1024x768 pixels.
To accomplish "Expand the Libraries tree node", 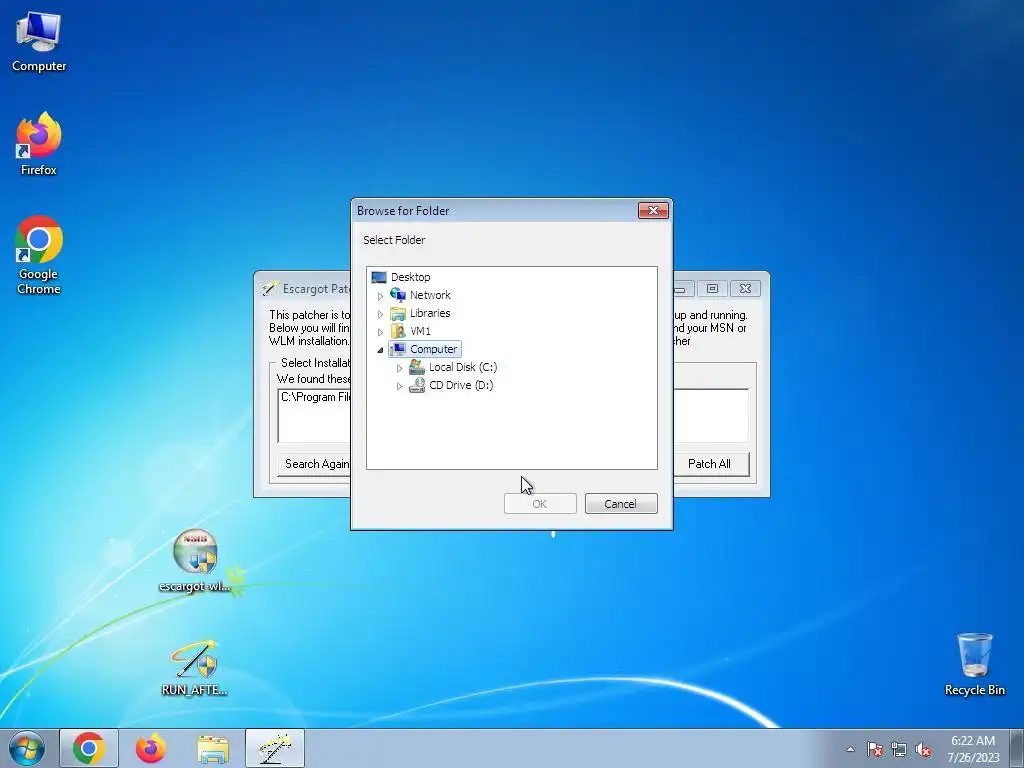I will tap(381, 314).
